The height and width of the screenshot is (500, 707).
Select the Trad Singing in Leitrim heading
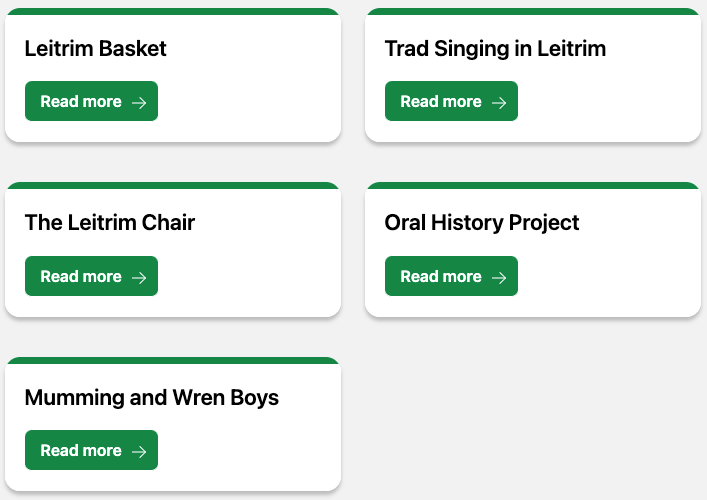[495, 49]
